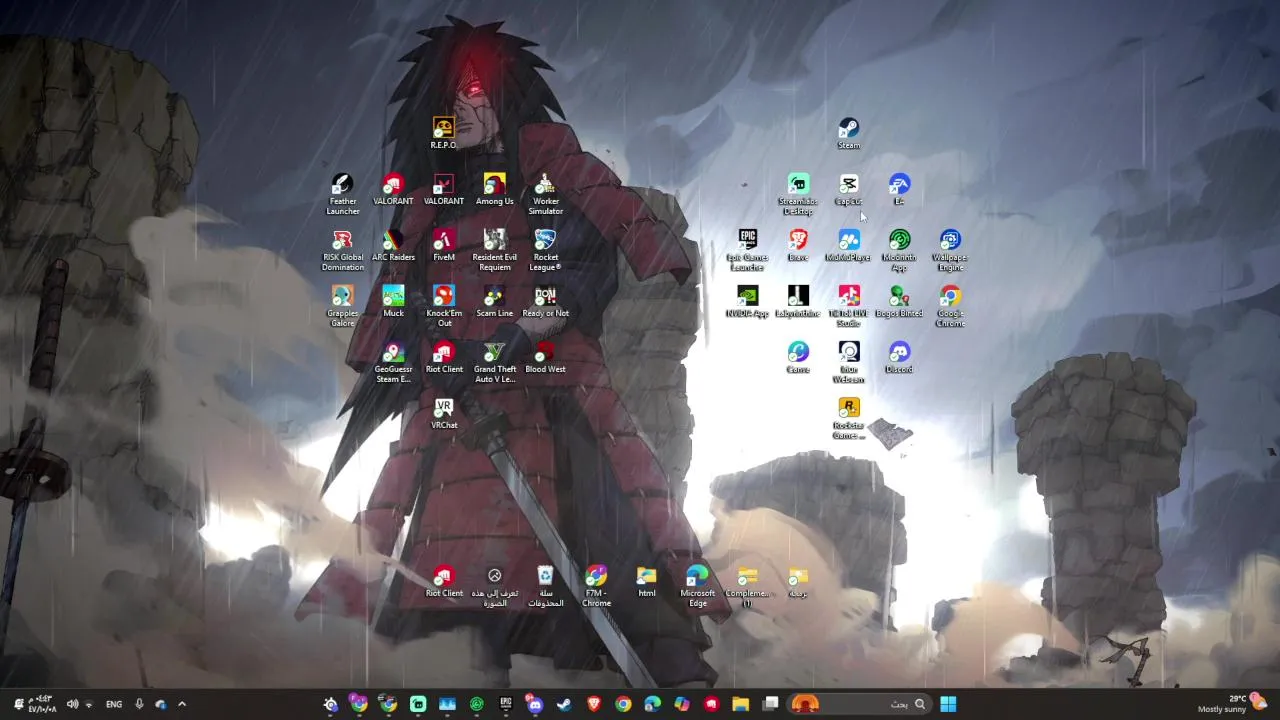Open the Moonlight App shortcut
This screenshot has width=1280, height=720.
coord(899,250)
